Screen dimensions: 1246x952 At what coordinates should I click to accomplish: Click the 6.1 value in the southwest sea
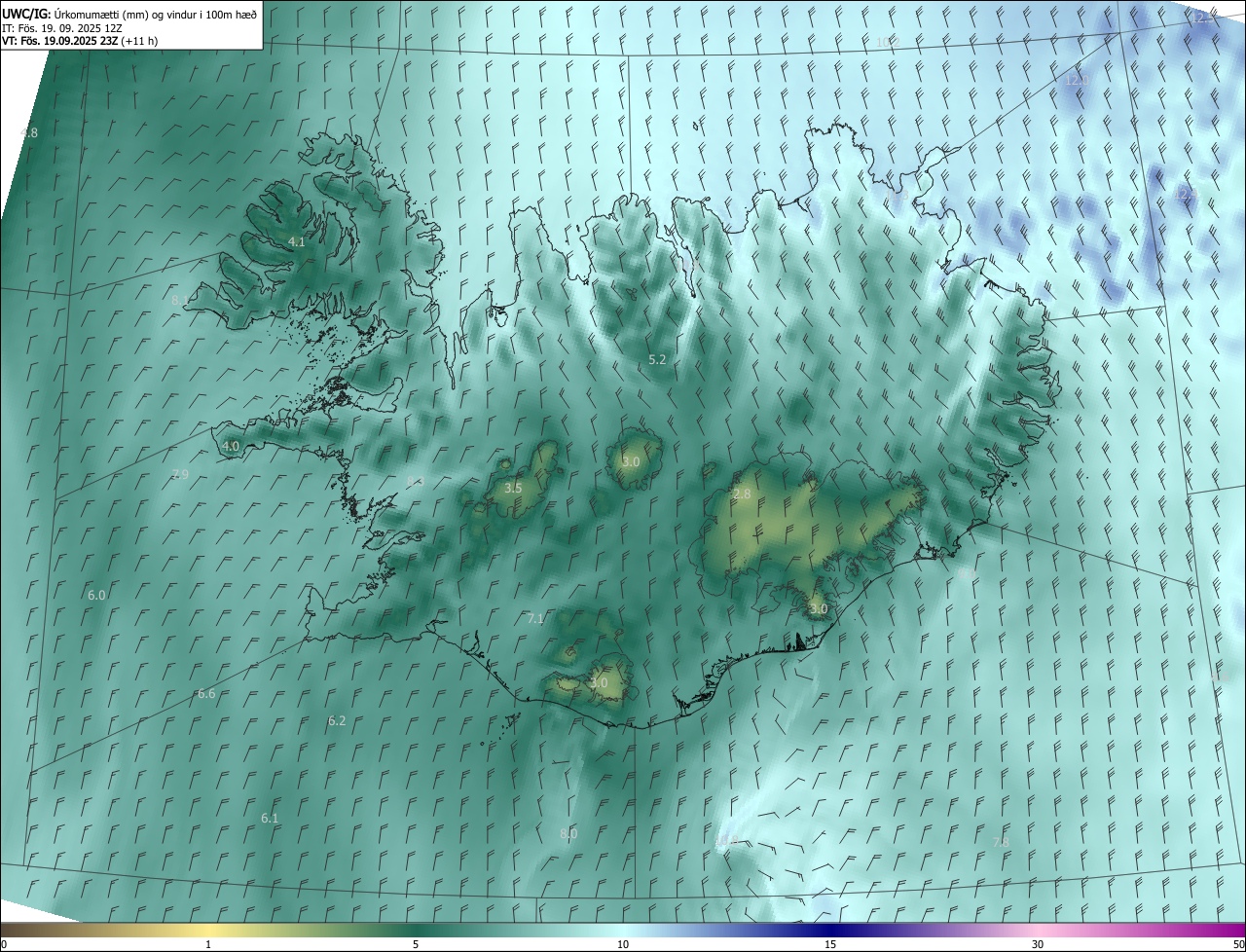pos(270,818)
